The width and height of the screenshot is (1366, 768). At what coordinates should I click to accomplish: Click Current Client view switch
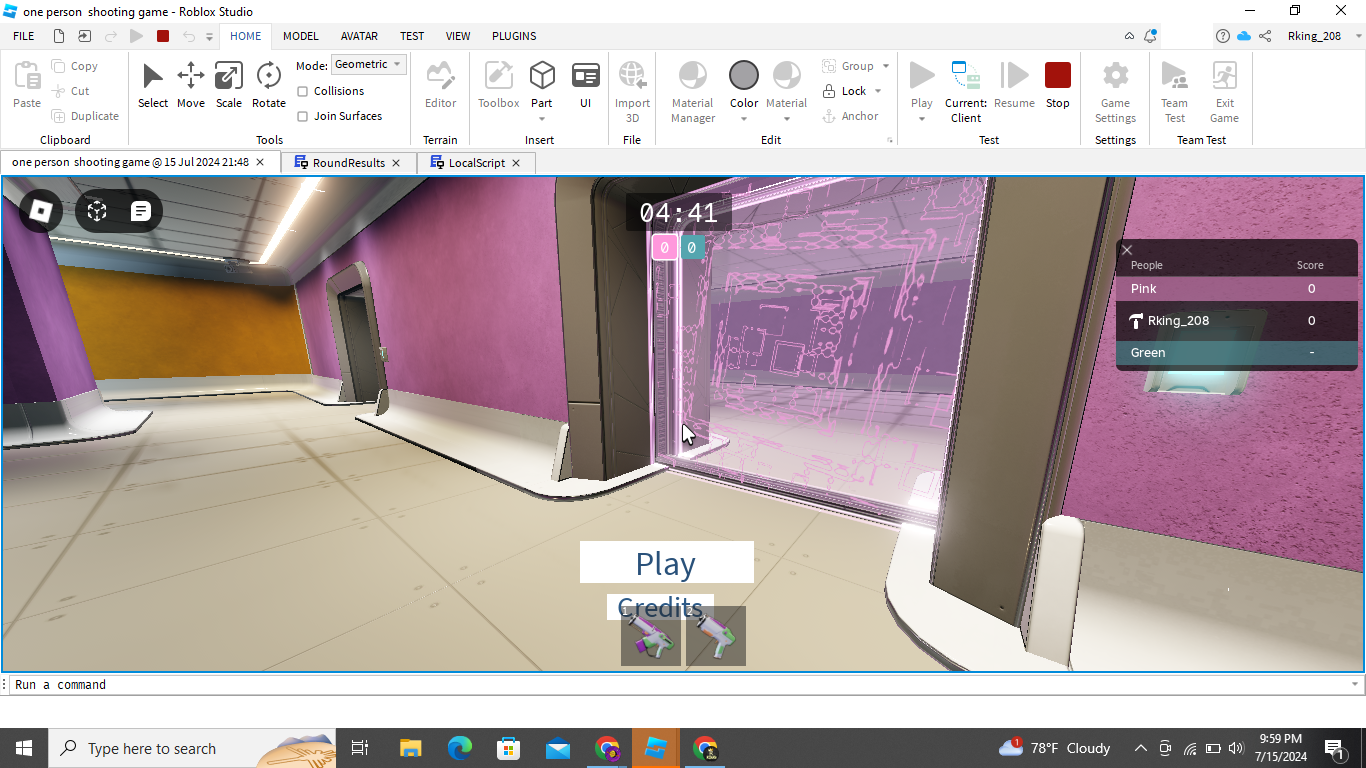(966, 92)
